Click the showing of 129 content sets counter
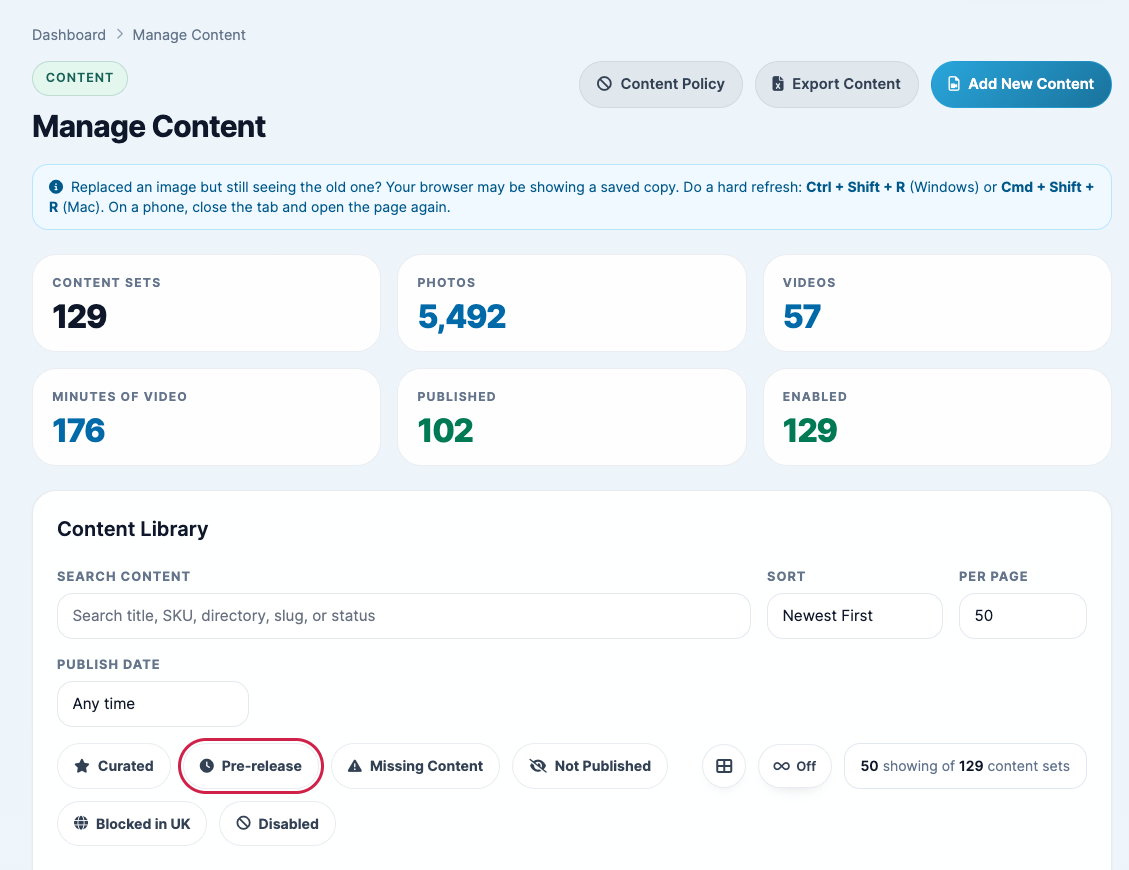The image size is (1129, 870). point(965,766)
